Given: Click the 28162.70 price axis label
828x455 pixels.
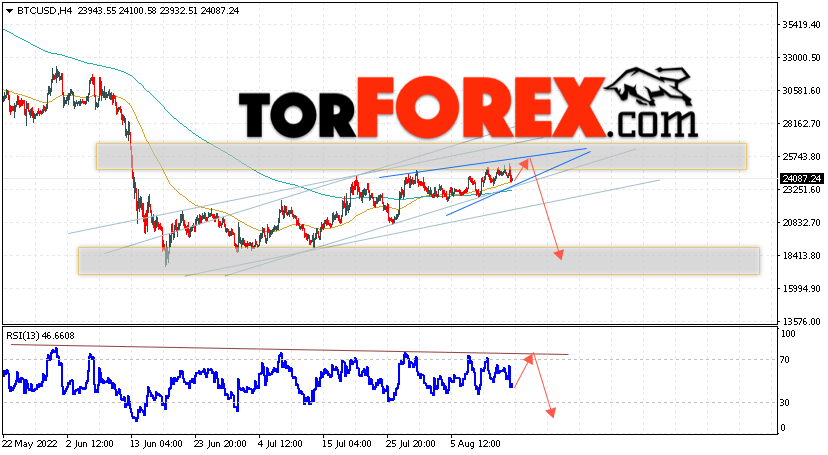Looking at the screenshot, I should (x=801, y=124).
